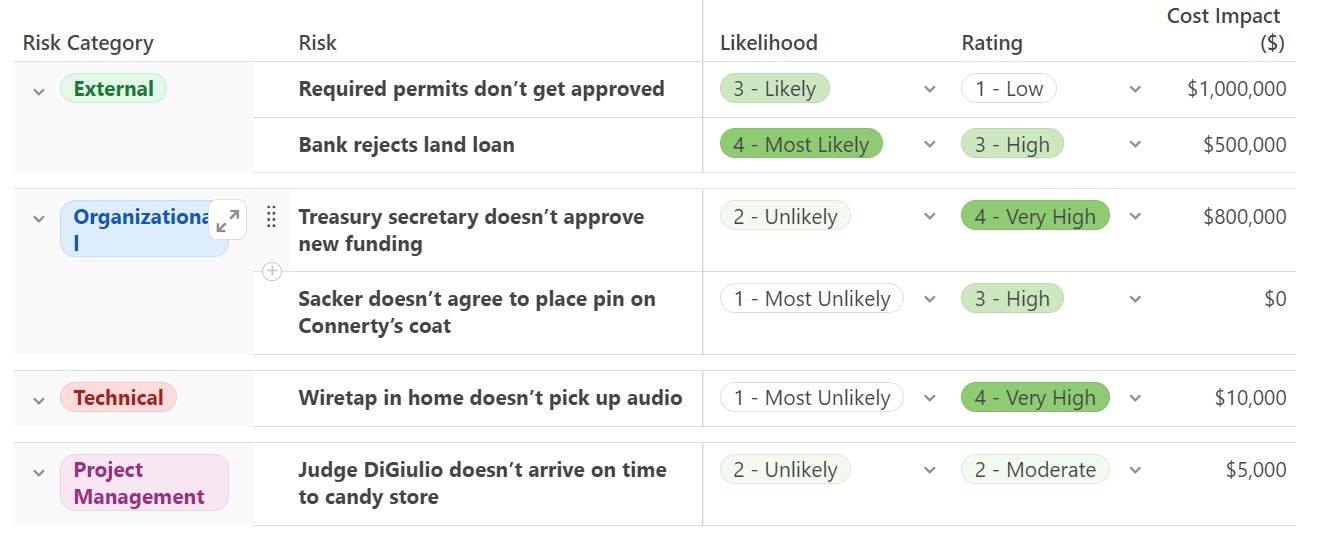
Task: Click the '1 - Low' rating chip
Action: [1008, 89]
